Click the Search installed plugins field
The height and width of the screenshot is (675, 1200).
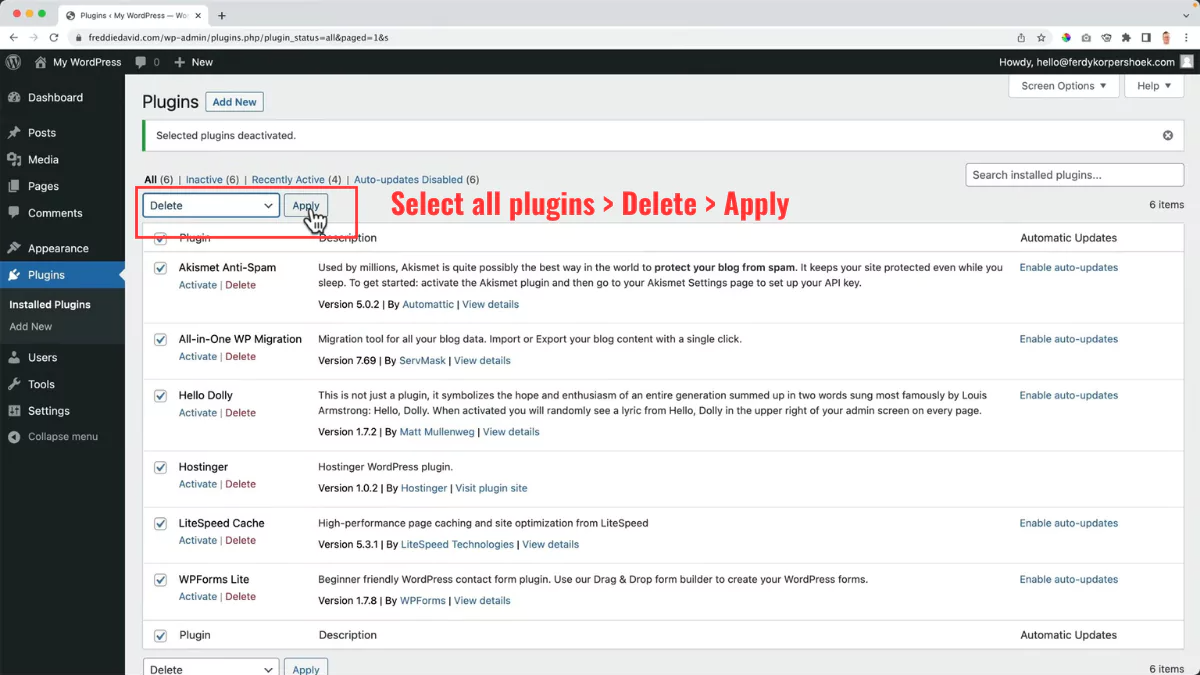[1073, 174]
